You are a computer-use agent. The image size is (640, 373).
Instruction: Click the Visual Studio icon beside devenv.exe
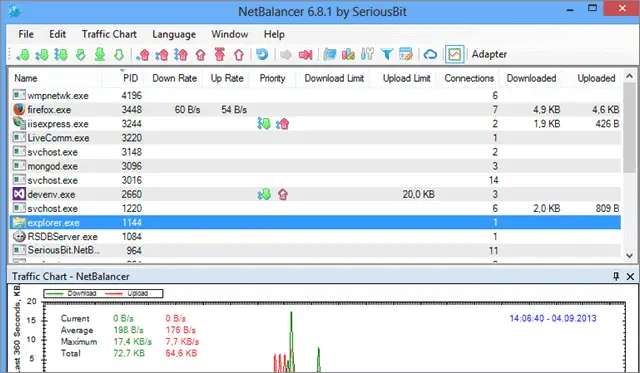pyautogui.click(x=19, y=194)
